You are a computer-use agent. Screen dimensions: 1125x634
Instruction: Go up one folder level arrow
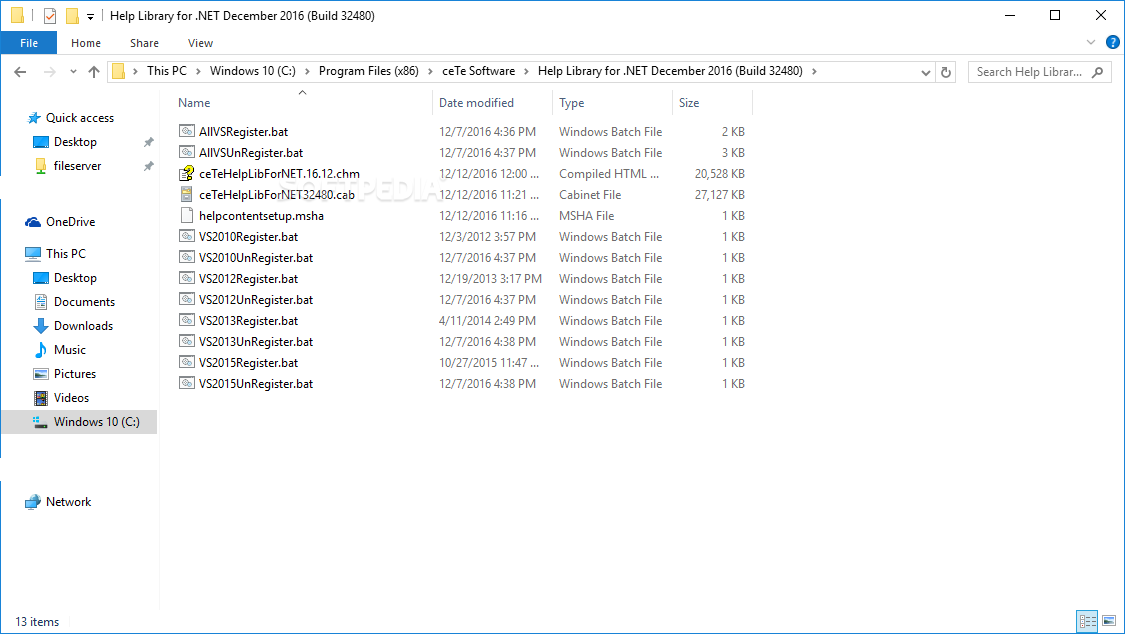[94, 72]
